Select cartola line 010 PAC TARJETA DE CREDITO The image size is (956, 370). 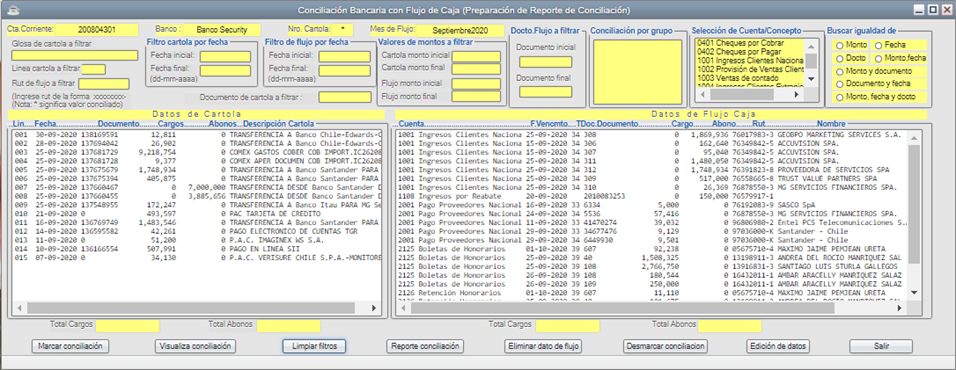click(198, 214)
